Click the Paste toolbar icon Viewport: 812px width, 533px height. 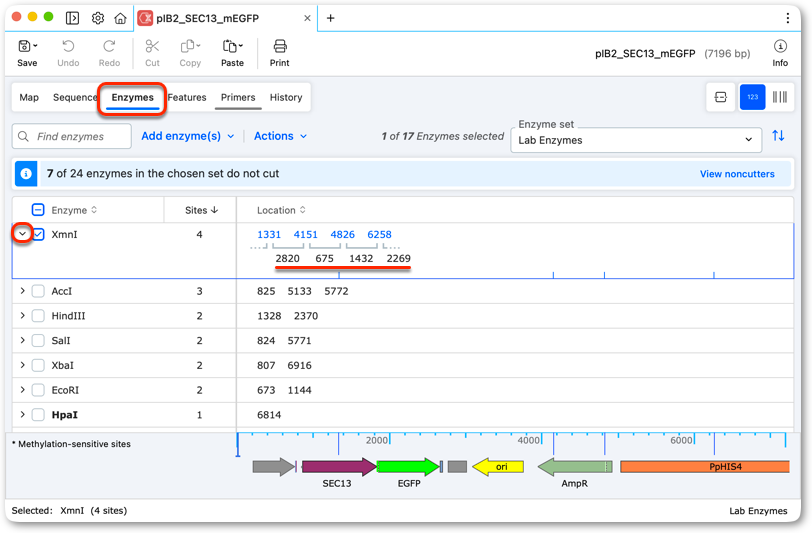pyautogui.click(x=229, y=47)
